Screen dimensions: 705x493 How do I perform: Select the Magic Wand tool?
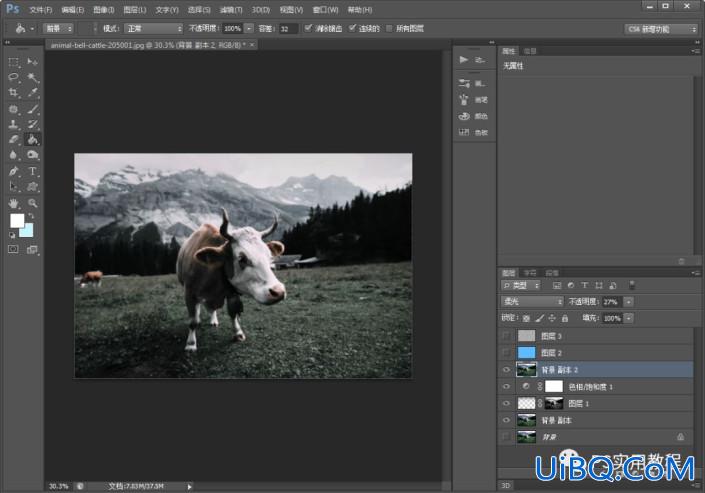click(32, 77)
